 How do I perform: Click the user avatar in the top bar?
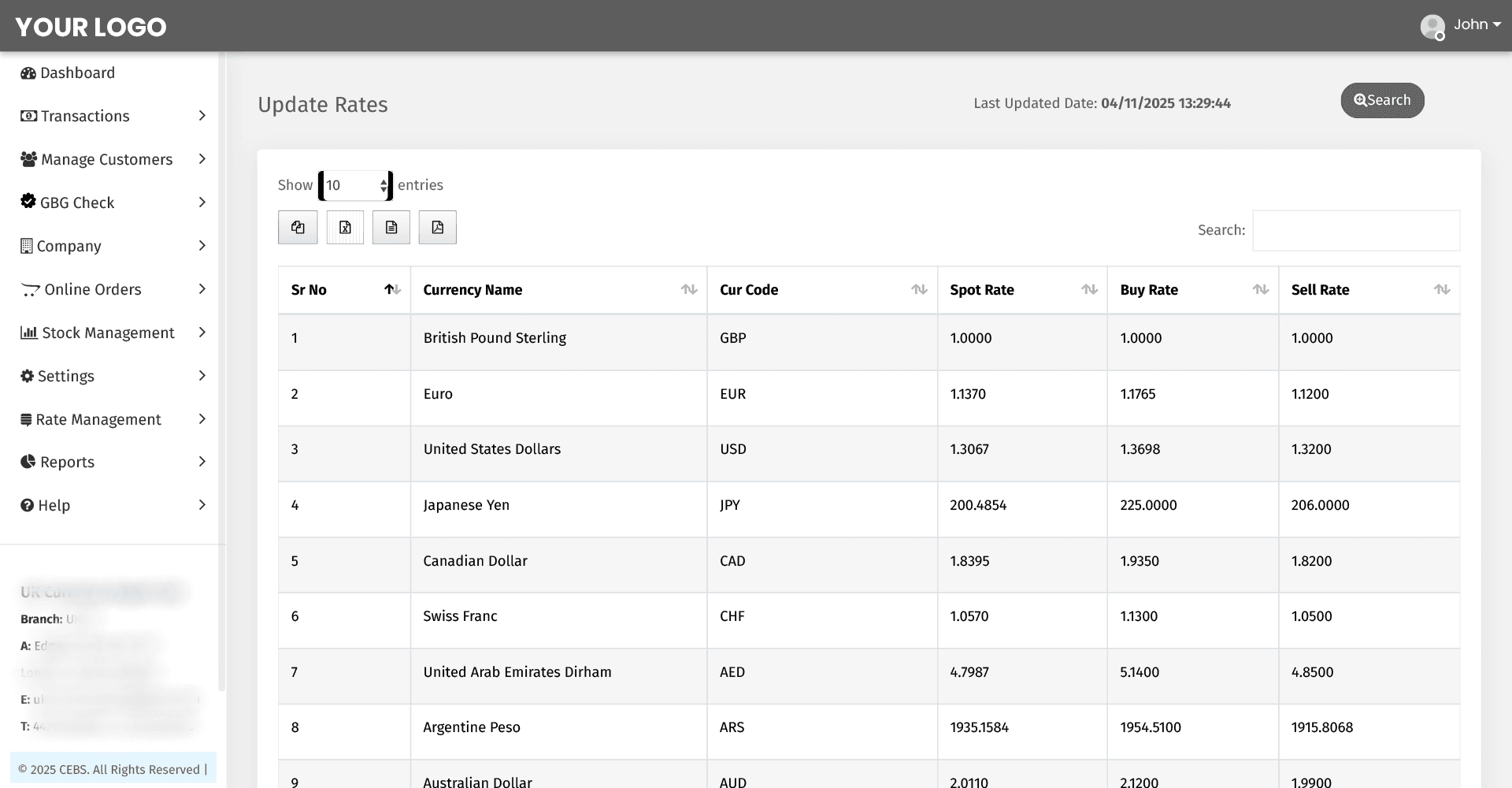pos(1433,26)
